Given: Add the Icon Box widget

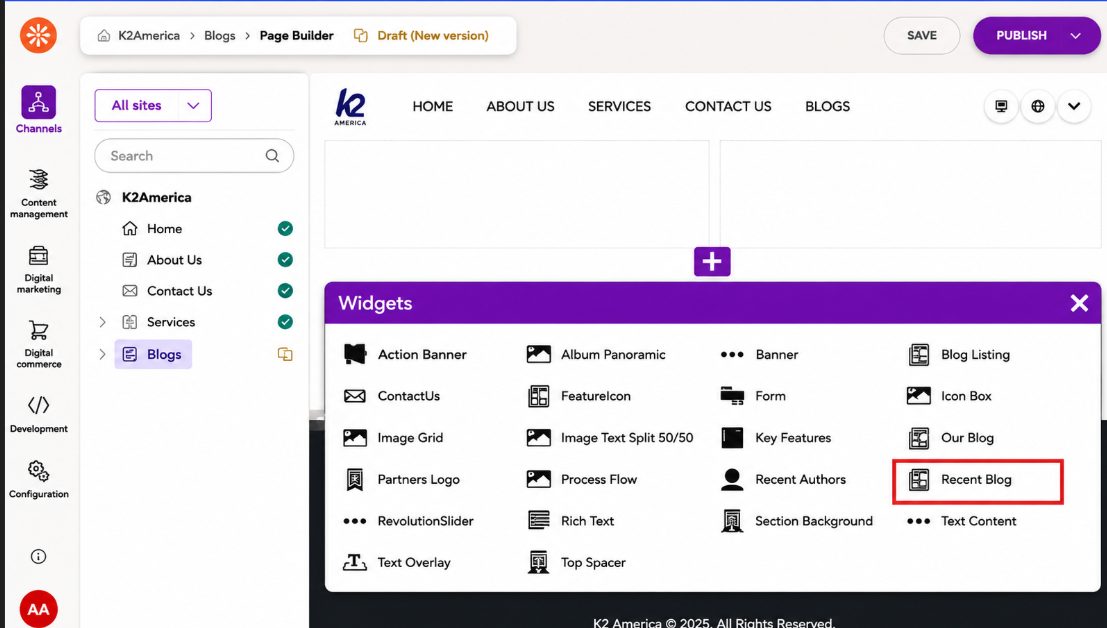Looking at the screenshot, I should click(x=950, y=396).
